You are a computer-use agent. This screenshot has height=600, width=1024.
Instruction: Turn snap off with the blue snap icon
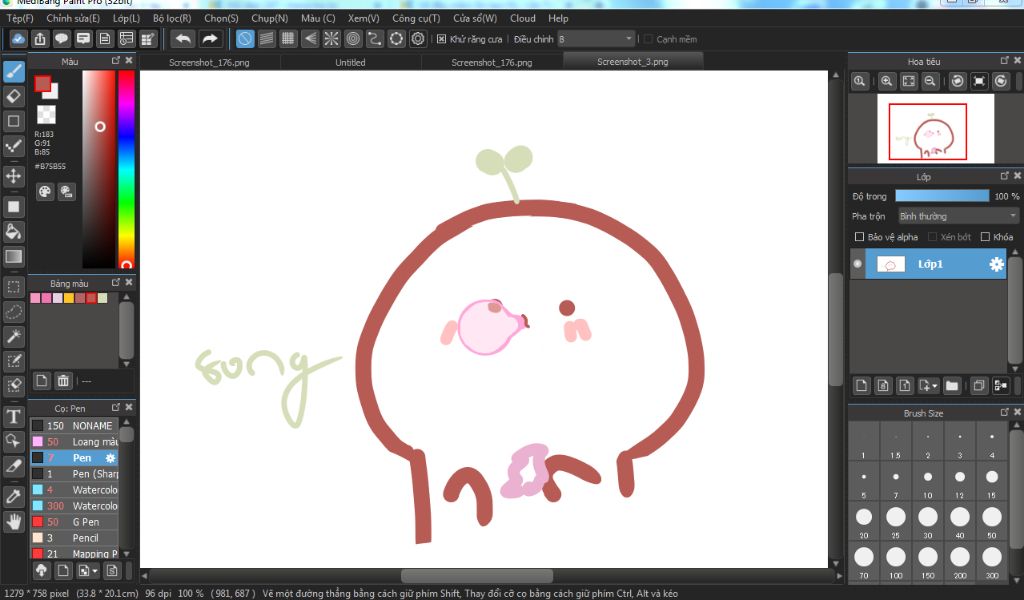pyautogui.click(x=245, y=39)
